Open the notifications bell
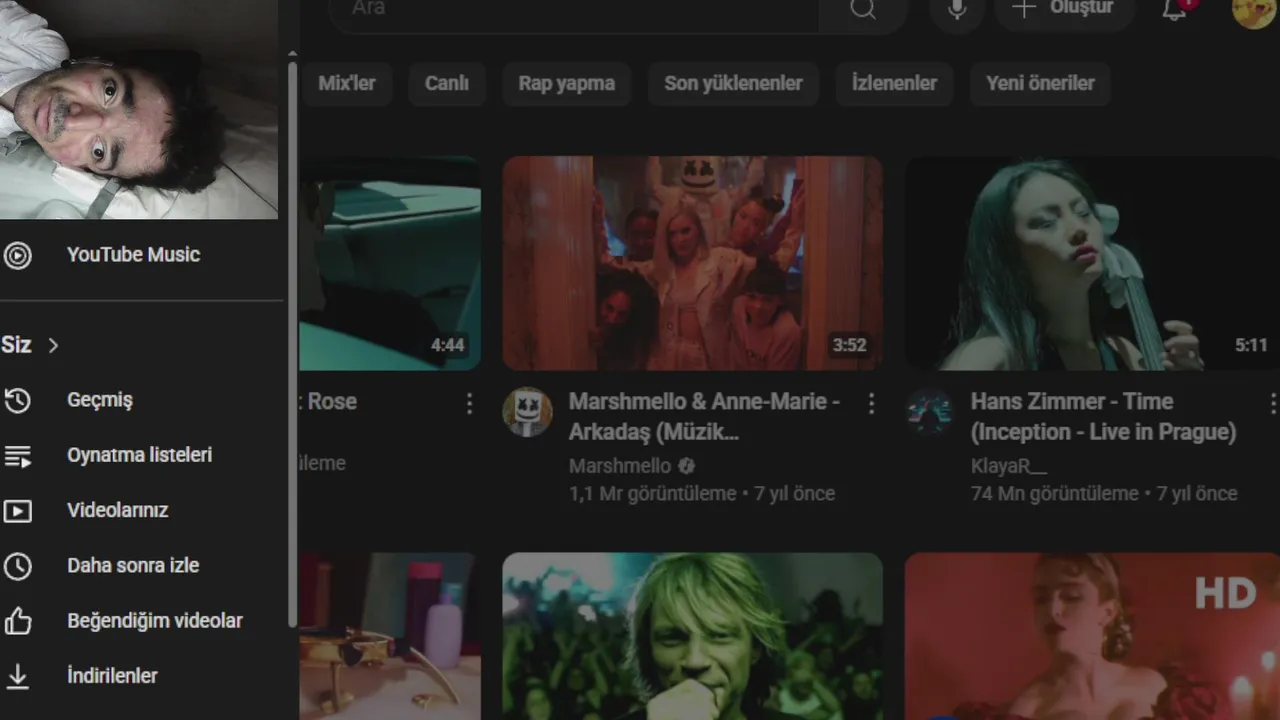Viewport: 1280px width, 720px height. tap(1174, 10)
